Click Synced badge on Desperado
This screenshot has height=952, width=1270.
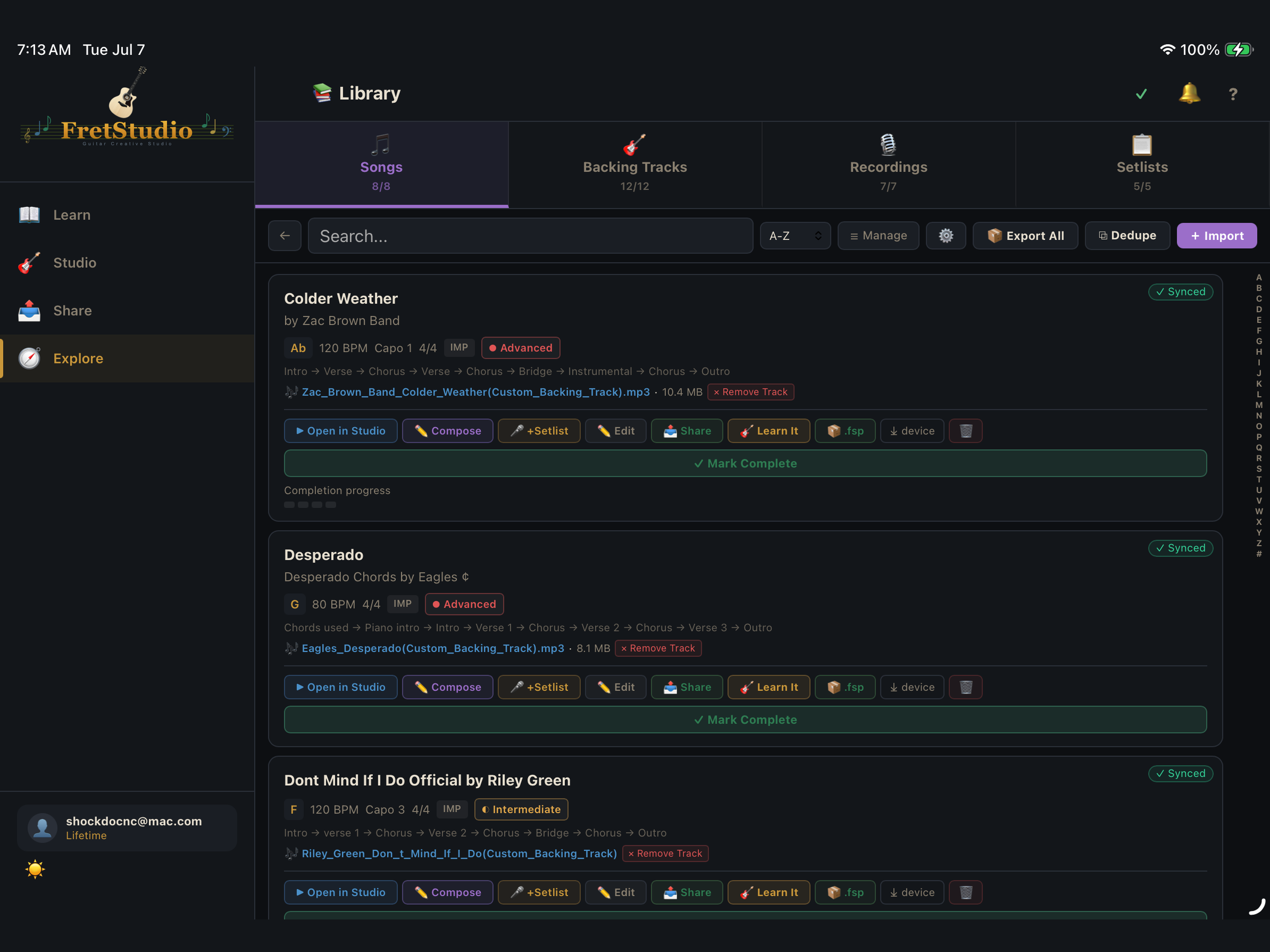(1180, 548)
